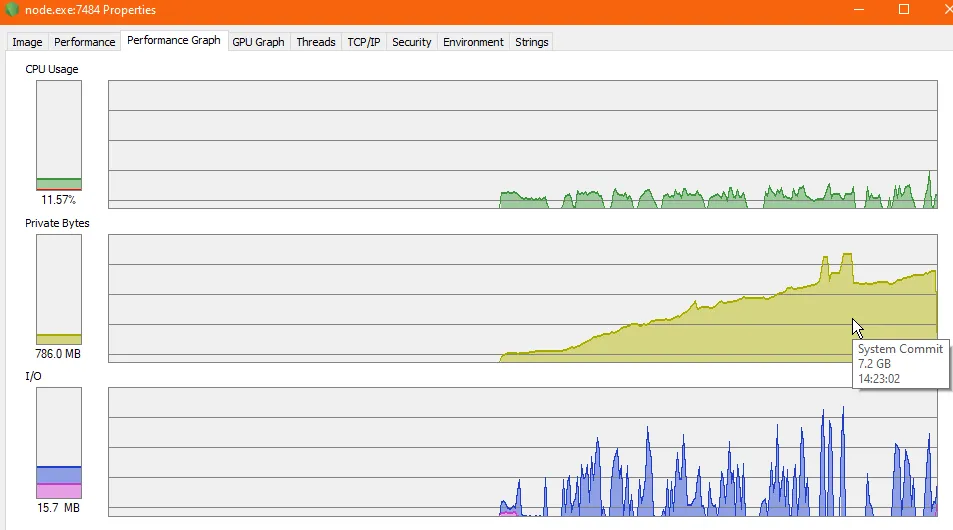This screenshot has height=530, width=953.
Task: Switch to the Threads tab
Action: [316, 42]
